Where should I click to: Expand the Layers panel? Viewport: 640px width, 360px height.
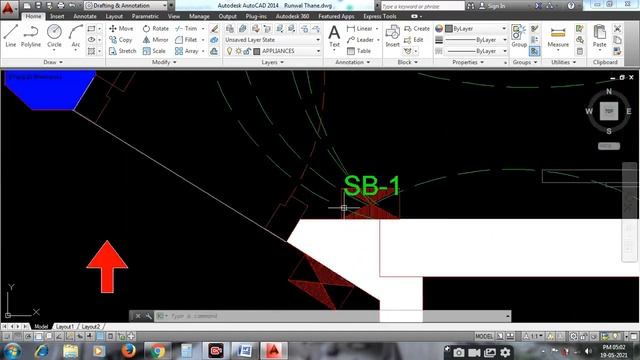pos(273,62)
